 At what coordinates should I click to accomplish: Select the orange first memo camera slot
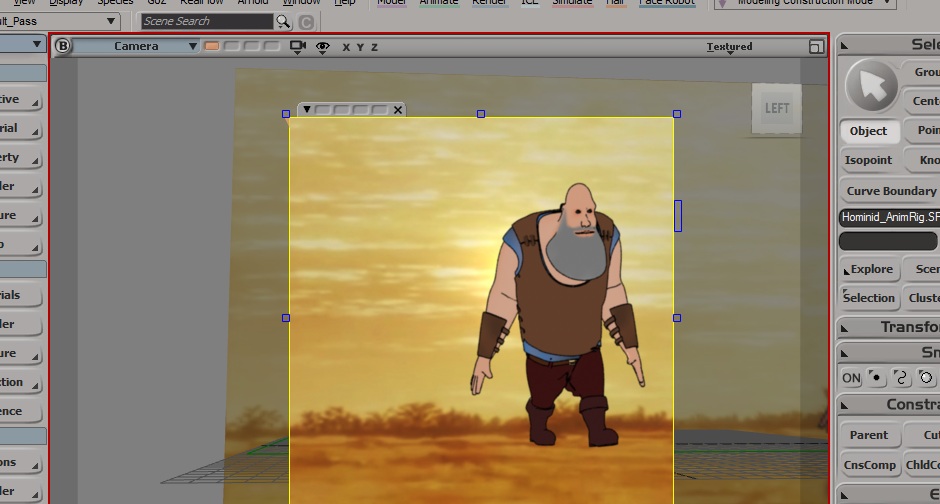pos(212,46)
